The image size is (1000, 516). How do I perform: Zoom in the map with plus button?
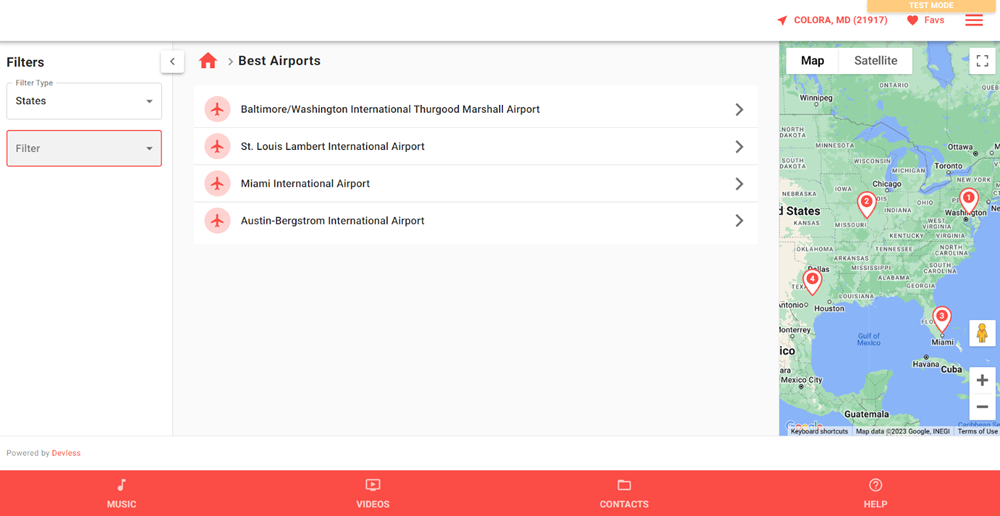982,380
